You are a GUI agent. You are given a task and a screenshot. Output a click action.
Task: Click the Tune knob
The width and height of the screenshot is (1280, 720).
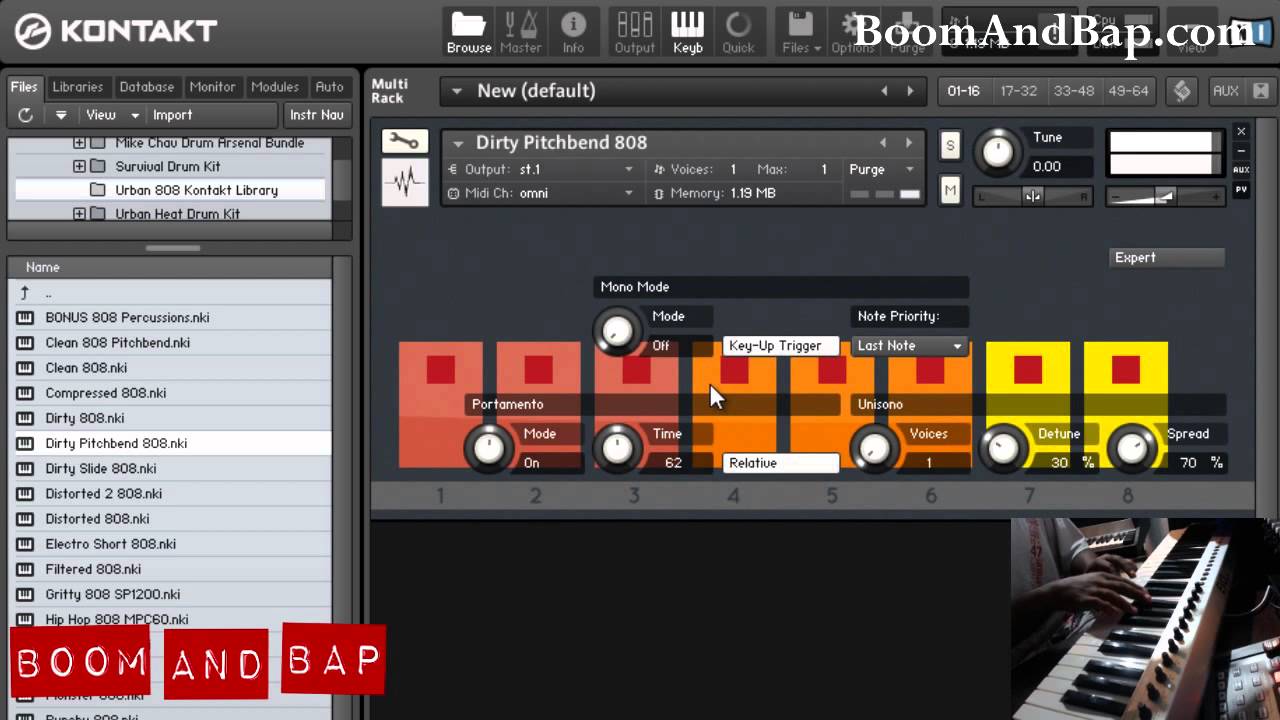(997, 150)
